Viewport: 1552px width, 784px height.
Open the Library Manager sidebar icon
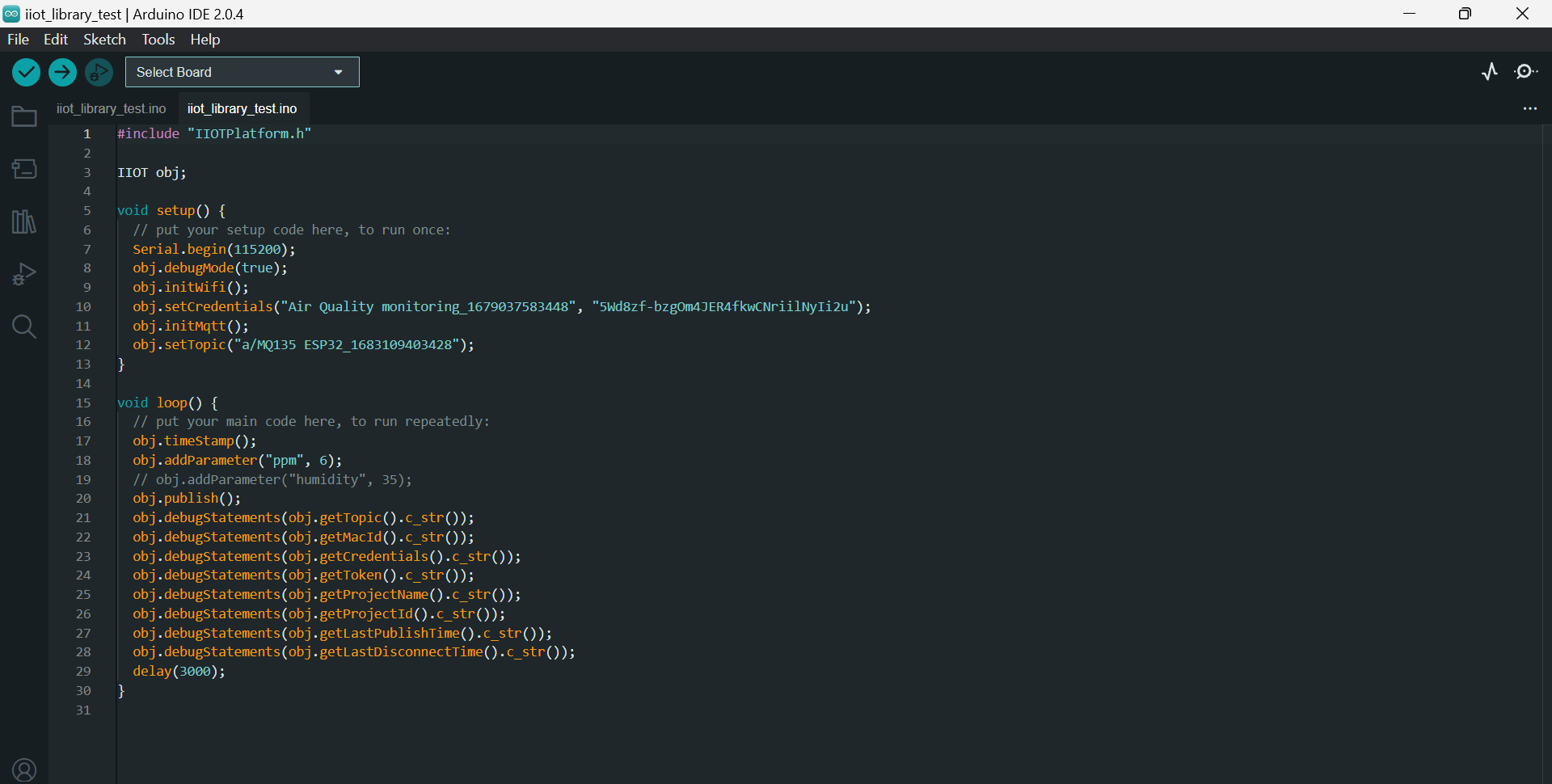point(24,221)
